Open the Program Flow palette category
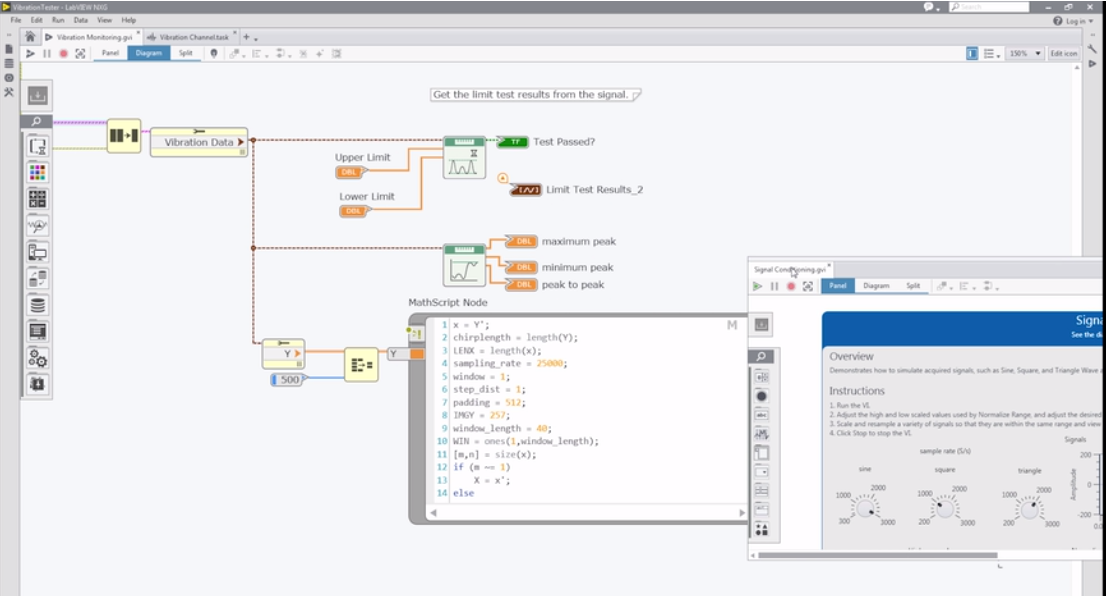The image size is (1106, 596). coord(37,146)
